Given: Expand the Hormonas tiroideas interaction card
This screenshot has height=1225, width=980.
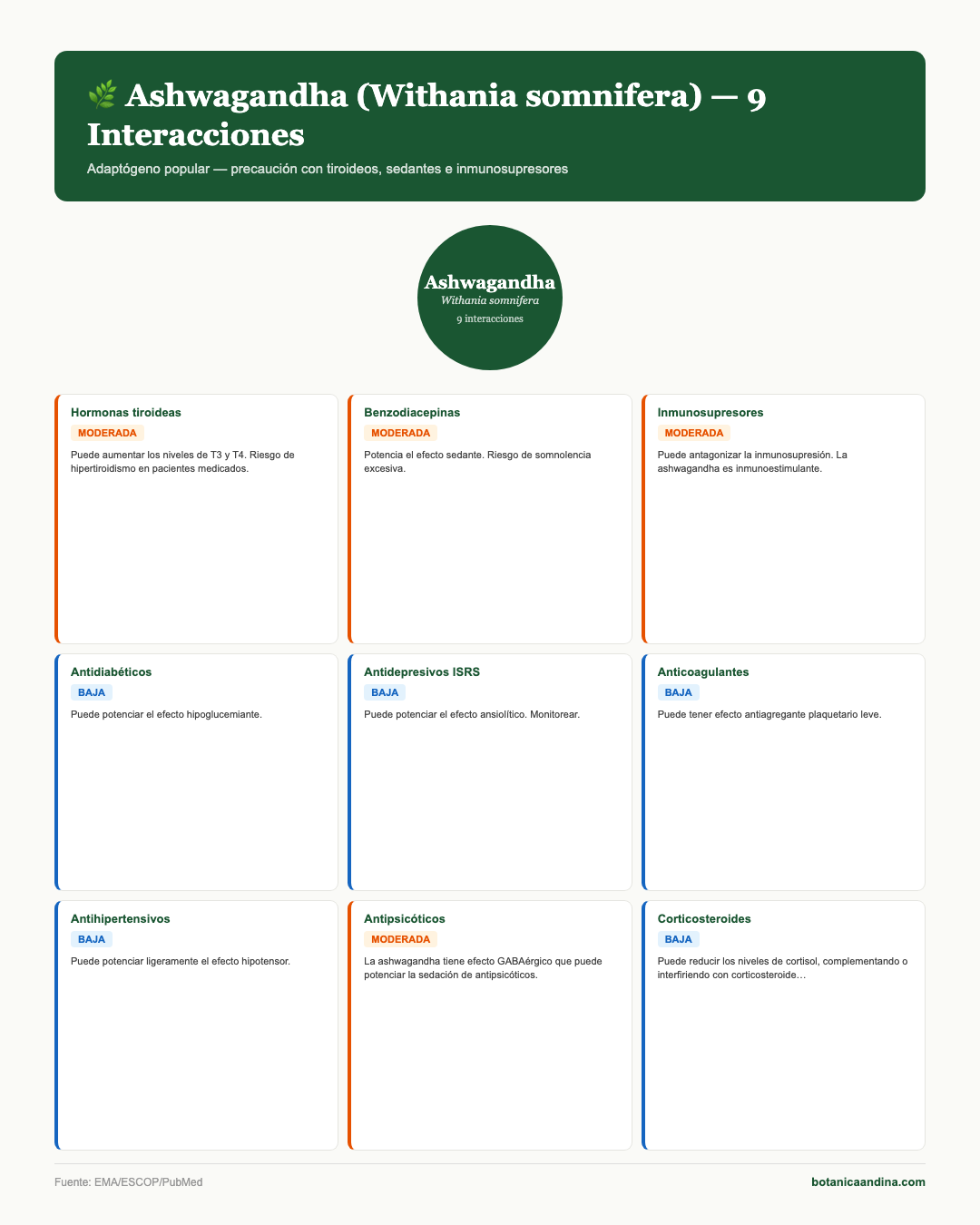Looking at the screenshot, I should tap(196, 515).
